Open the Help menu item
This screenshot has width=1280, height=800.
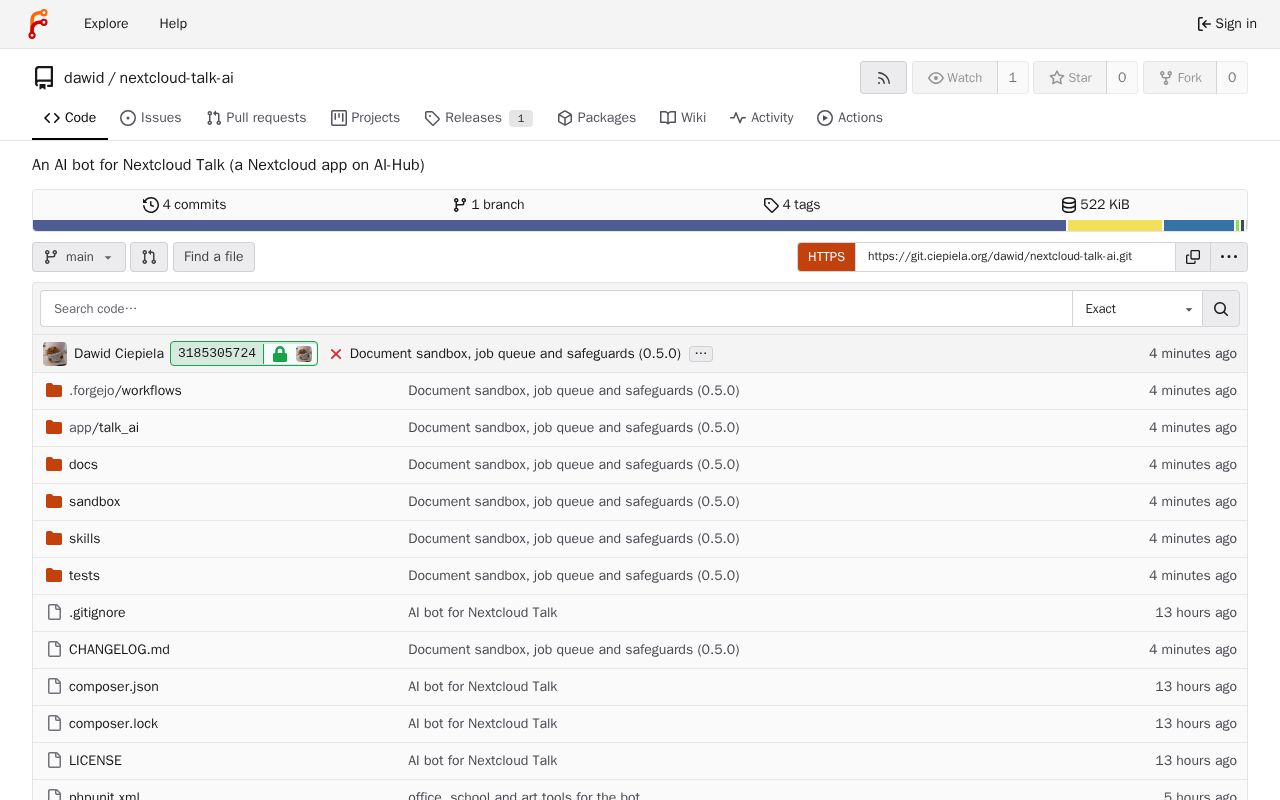tap(173, 24)
